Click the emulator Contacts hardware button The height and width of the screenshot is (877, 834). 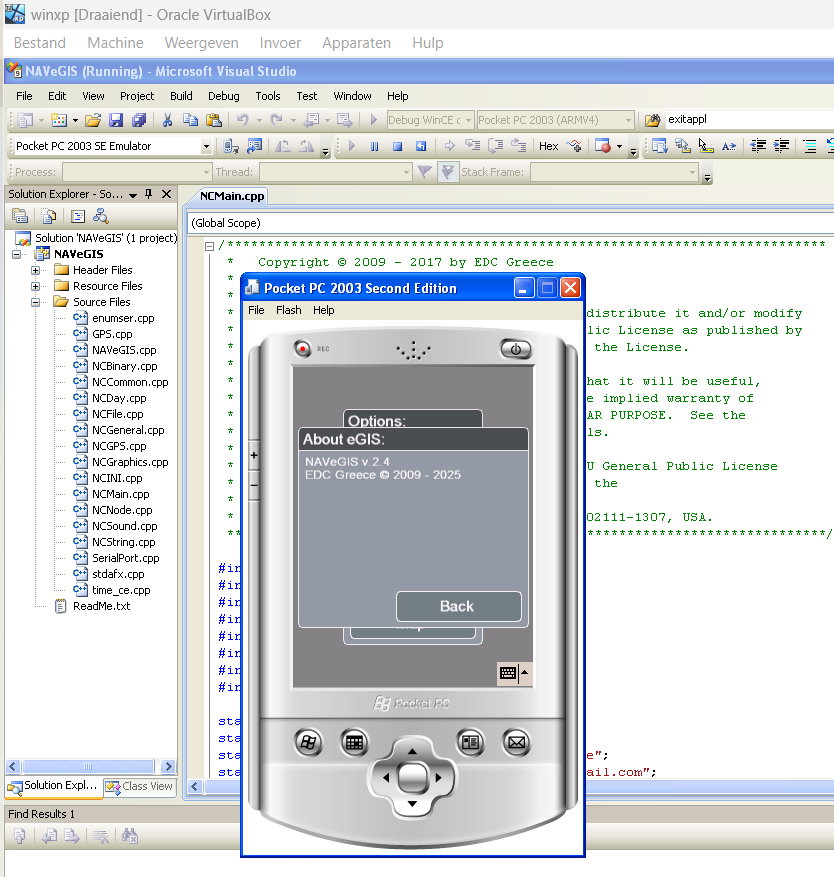470,742
